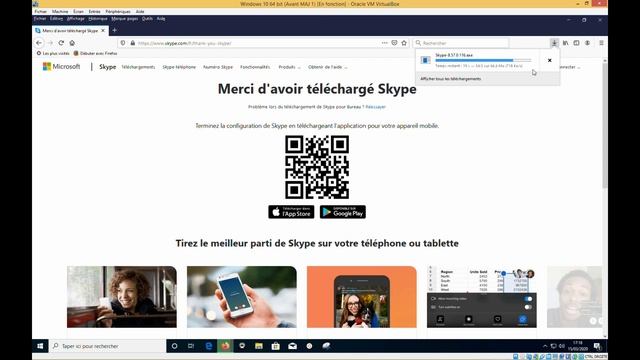Focus the Firefox Rechercher search box
The image size is (640, 360).
click(461, 43)
